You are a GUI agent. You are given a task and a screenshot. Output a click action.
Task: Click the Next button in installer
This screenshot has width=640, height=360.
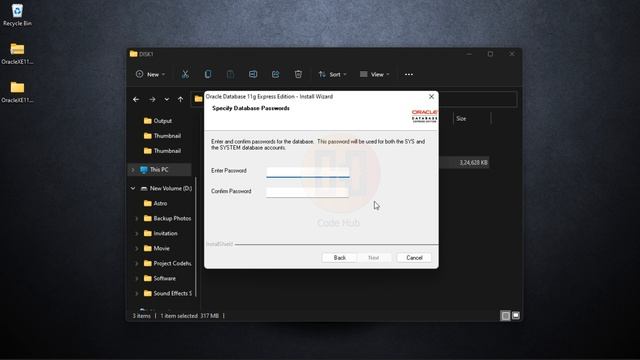point(373,258)
